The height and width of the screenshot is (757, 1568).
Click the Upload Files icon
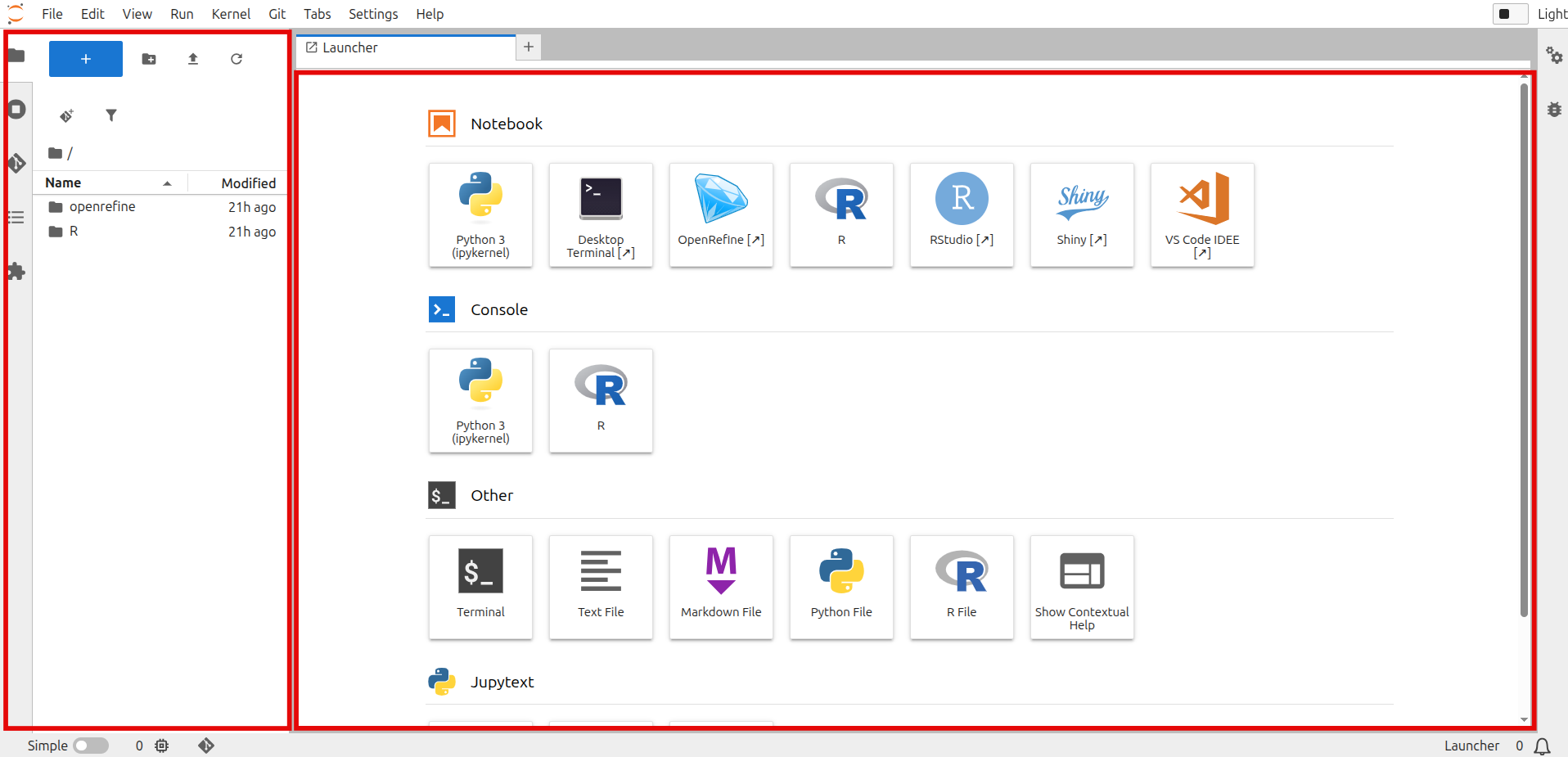[x=193, y=59]
